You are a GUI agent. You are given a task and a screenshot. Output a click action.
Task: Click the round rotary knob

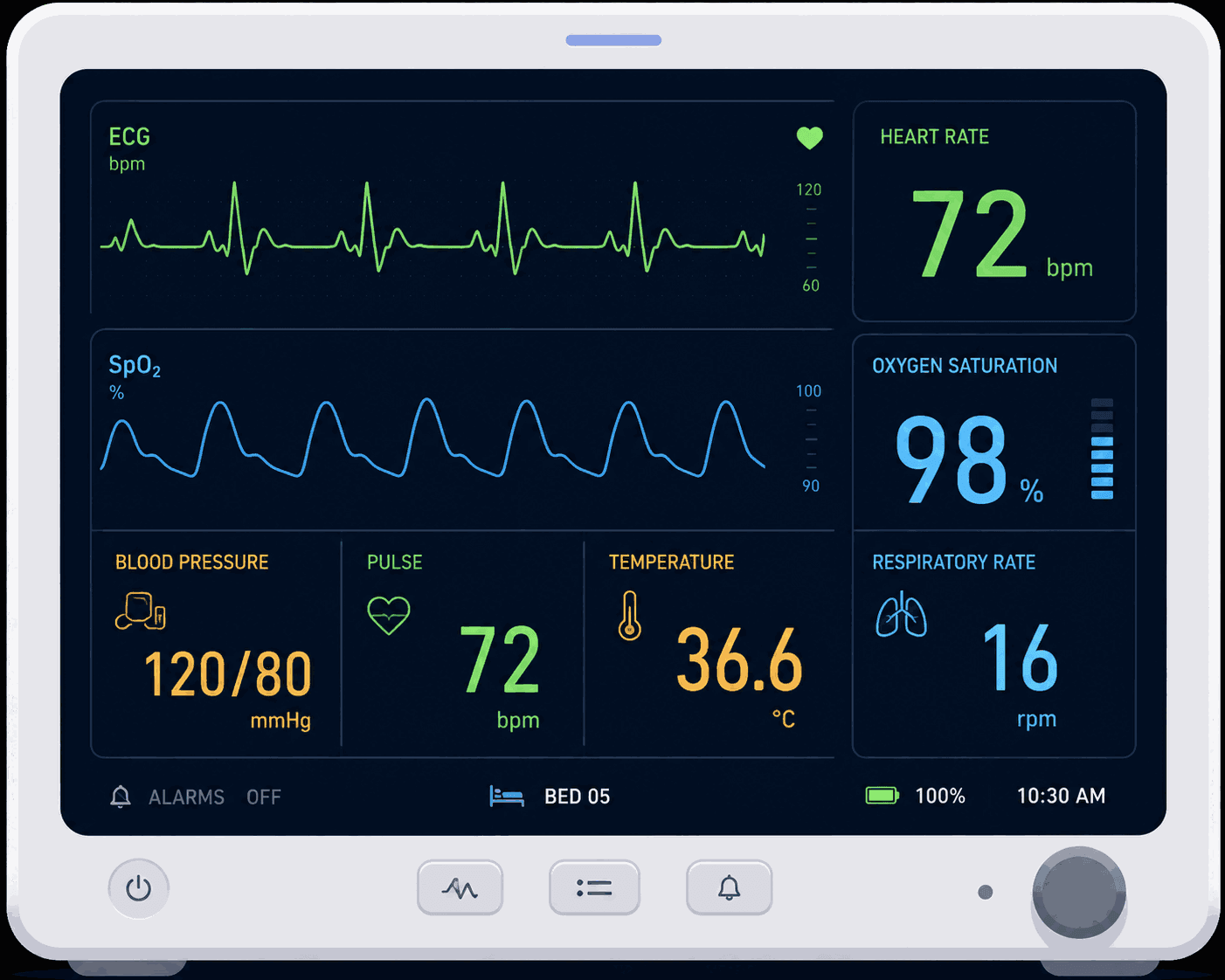tap(1079, 893)
